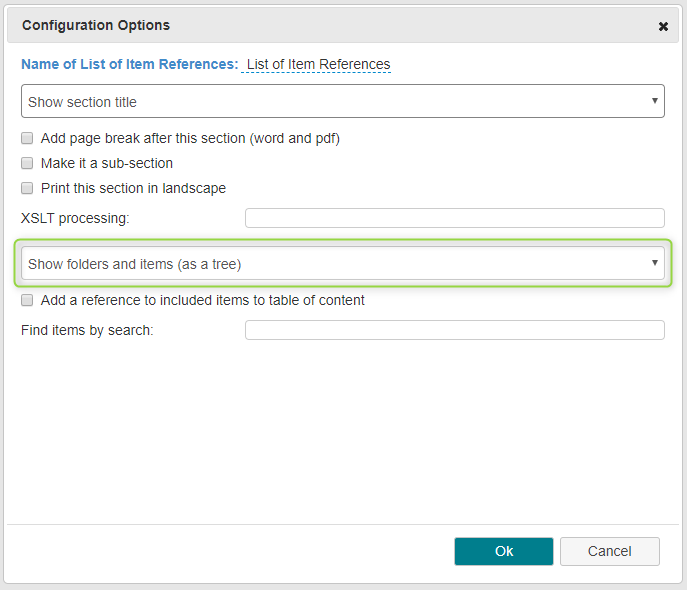This screenshot has width=687, height=590.
Task: Enable 'Add page break after this section' checkbox
Action: [x=27, y=138]
